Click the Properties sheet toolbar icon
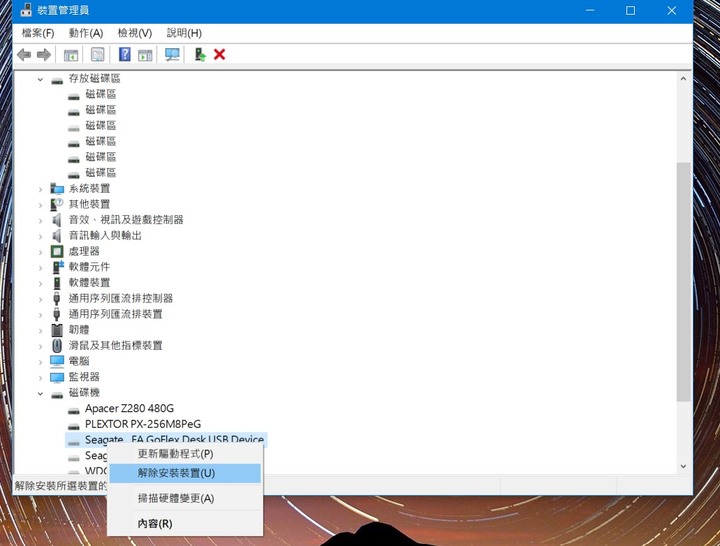The height and width of the screenshot is (546, 720). 97,55
